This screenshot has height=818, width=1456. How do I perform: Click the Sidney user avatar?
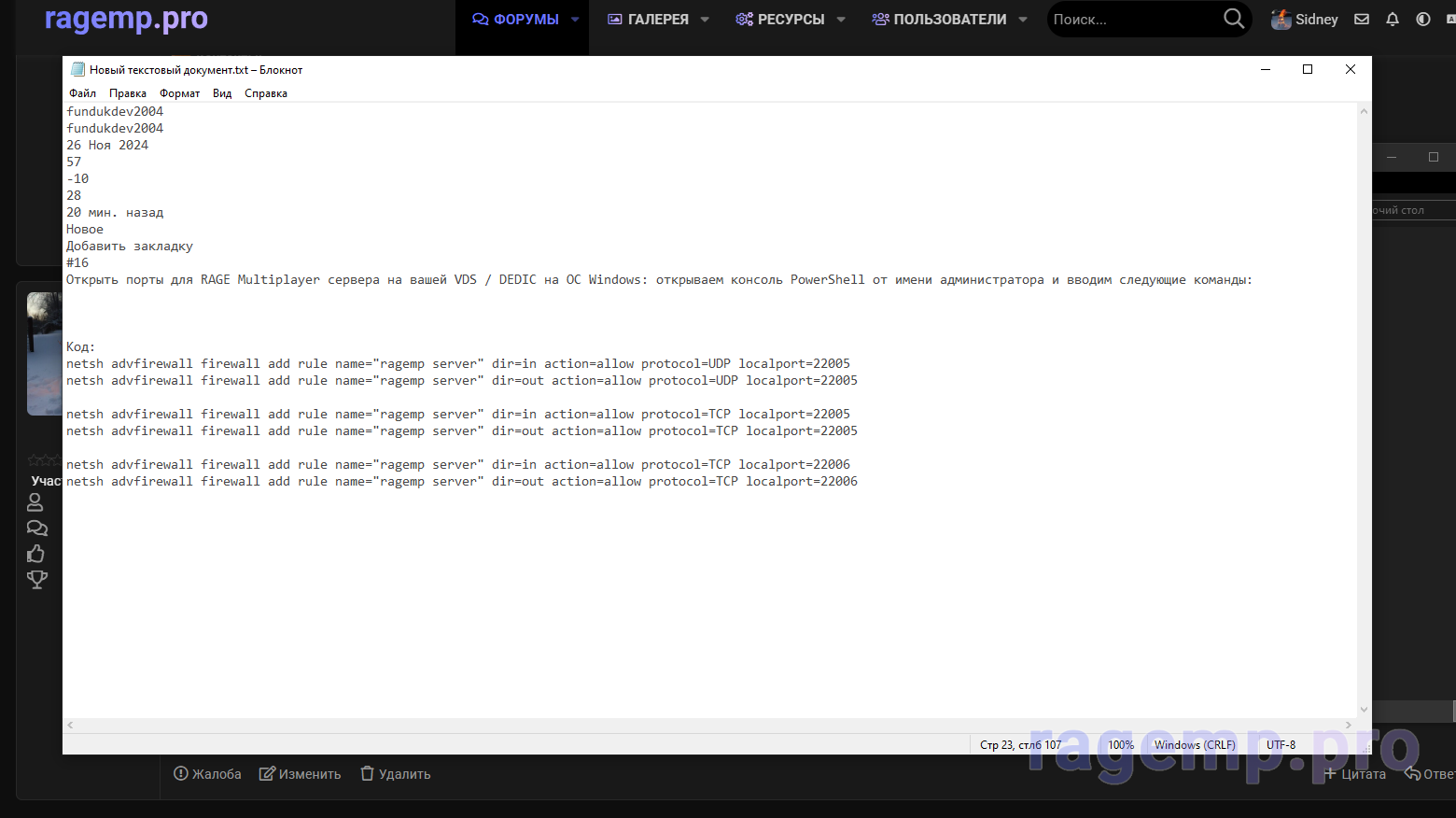(x=1281, y=19)
